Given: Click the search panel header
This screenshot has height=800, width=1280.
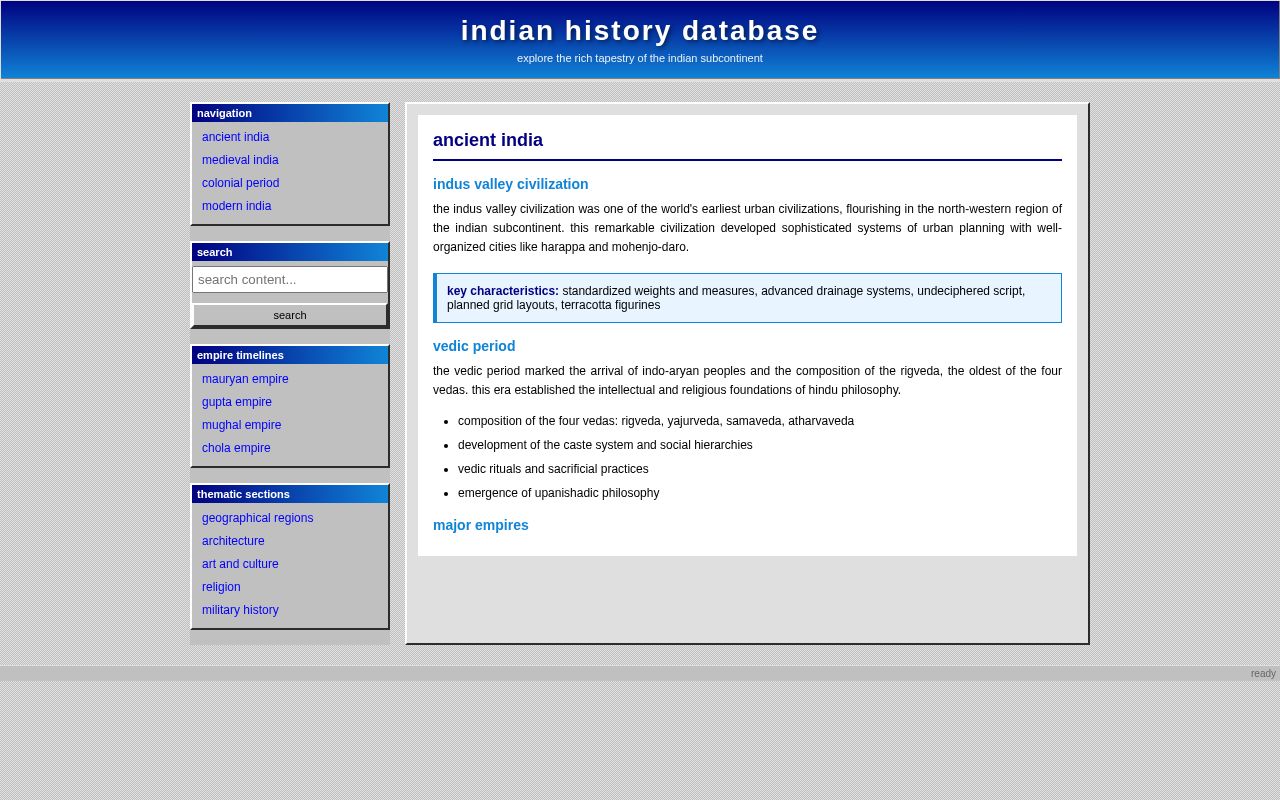Looking at the screenshot, I should click(x=290, y=252).
